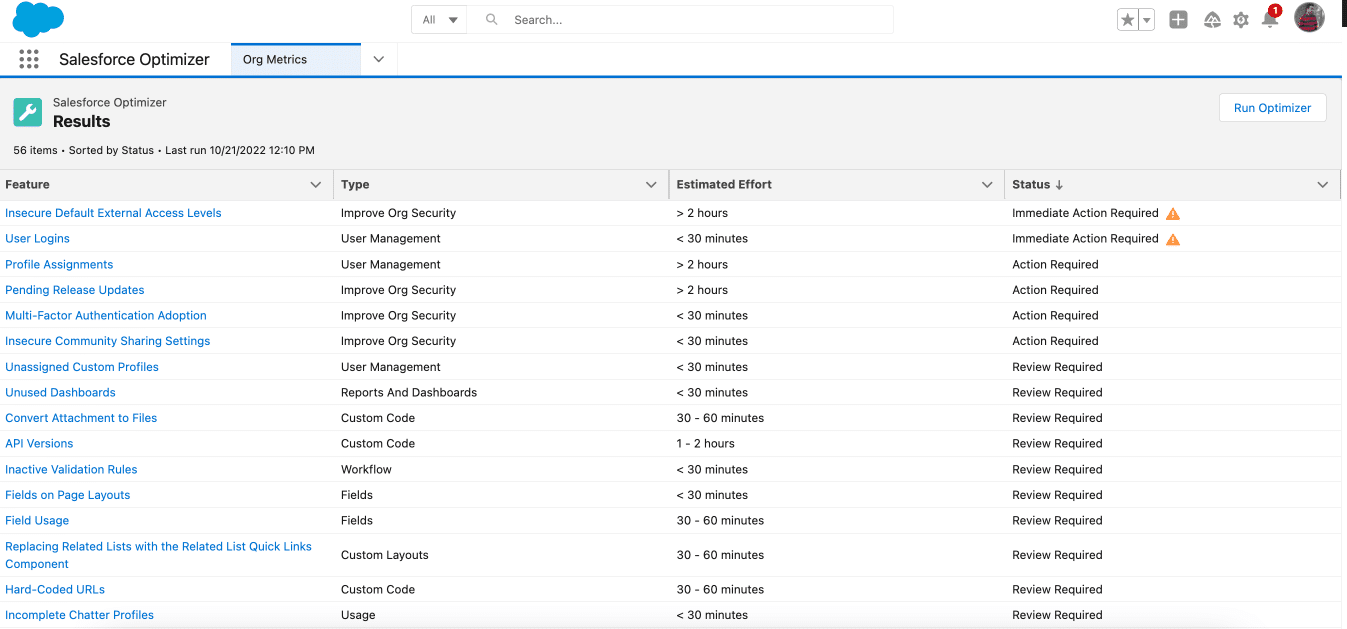Viewport: 1347px width, 629px height.
Task: Open the Setup gear icon
Action: click(1241, 20)
